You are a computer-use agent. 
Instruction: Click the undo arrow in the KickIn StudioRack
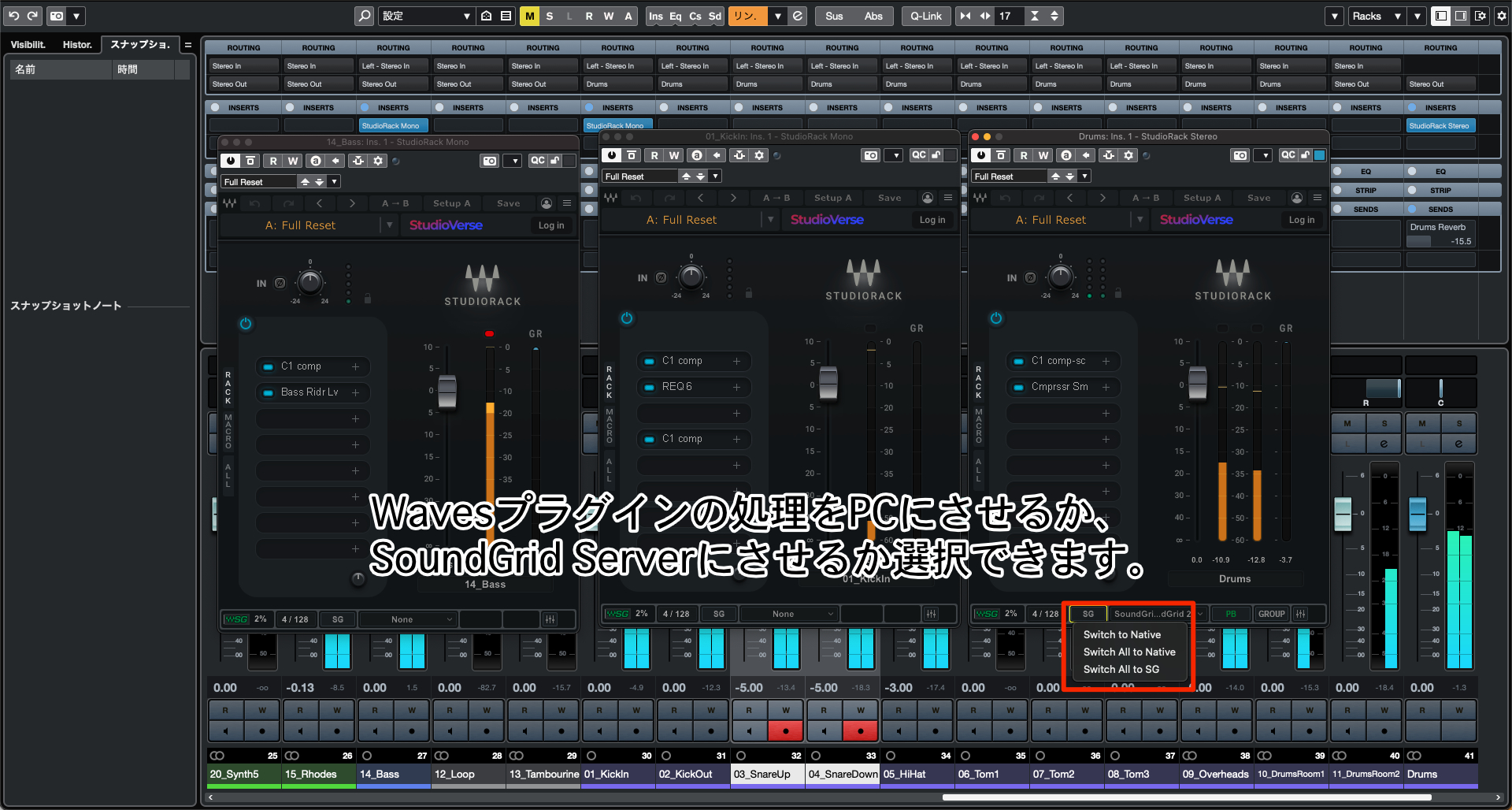(636, 198)
